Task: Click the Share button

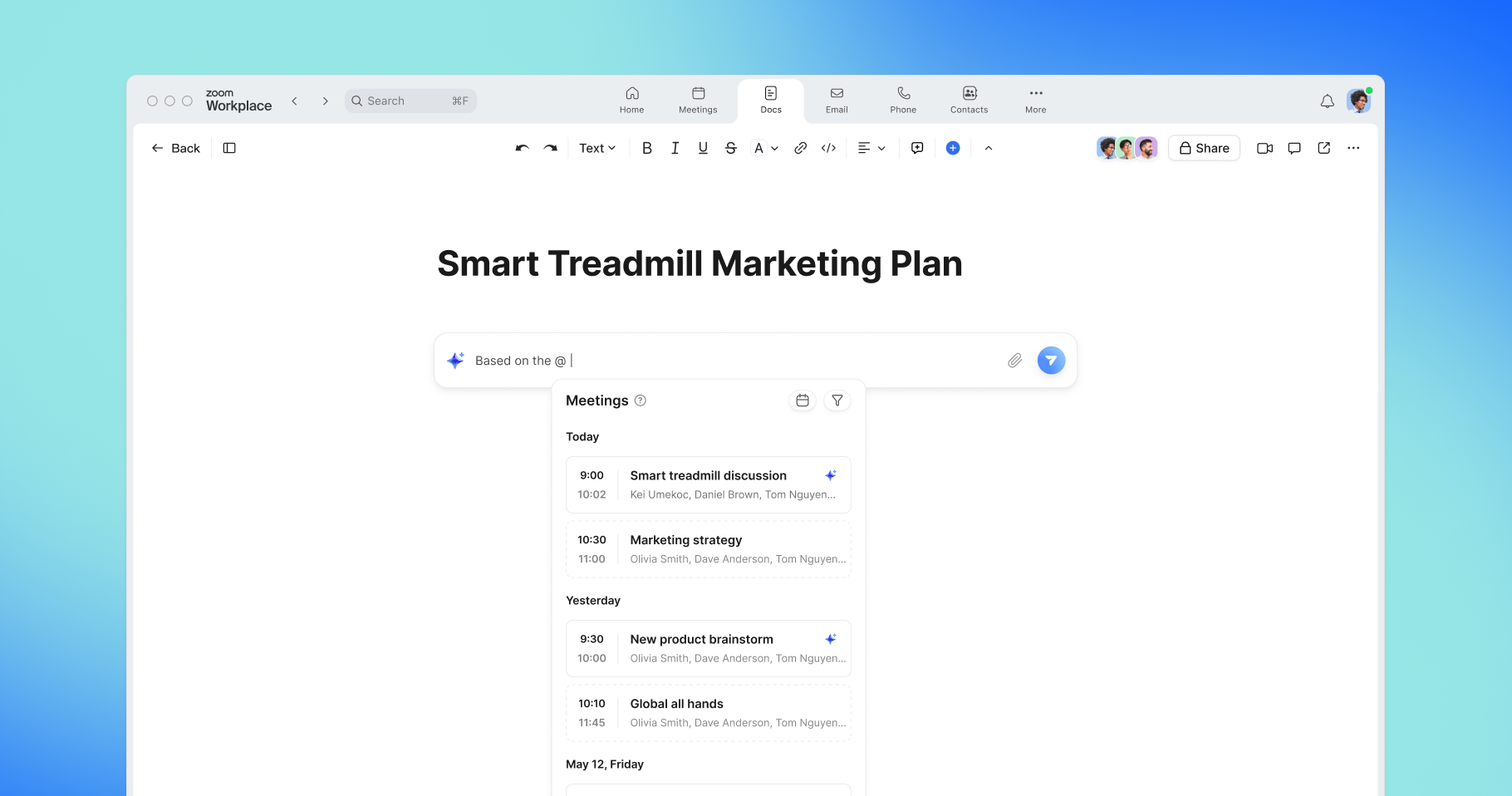Action: [x=1204, y=147]
